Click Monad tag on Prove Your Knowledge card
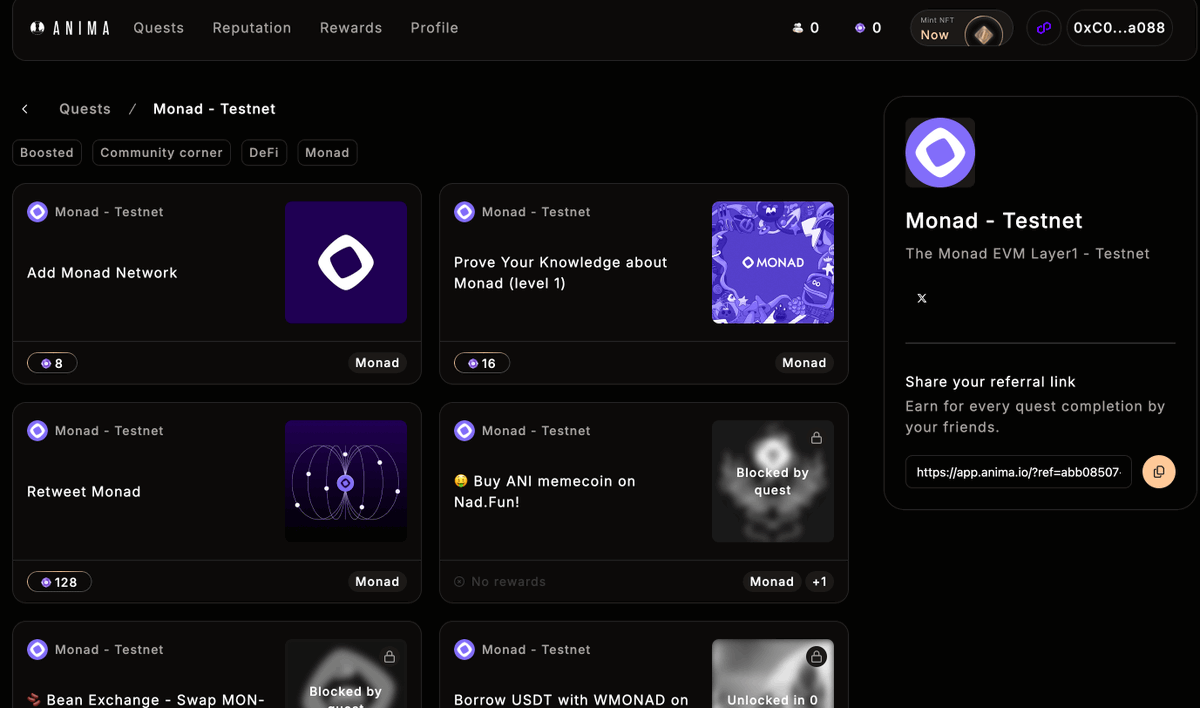 [x=804, y=363]
